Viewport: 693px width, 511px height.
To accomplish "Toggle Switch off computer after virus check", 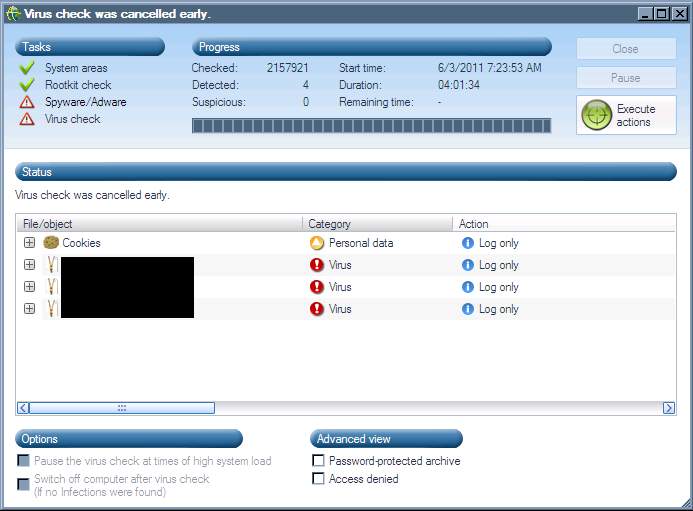I will pos(23,484).
